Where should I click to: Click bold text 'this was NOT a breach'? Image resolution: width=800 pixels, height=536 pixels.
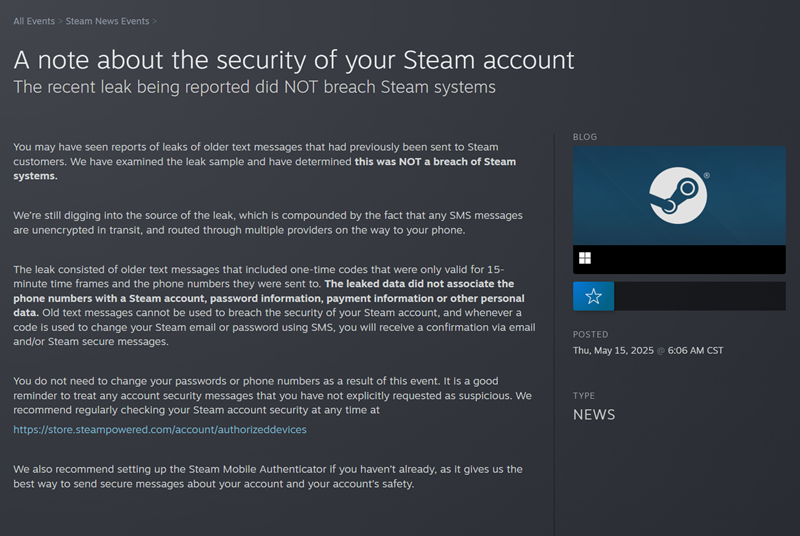click(x=435, y=161)
